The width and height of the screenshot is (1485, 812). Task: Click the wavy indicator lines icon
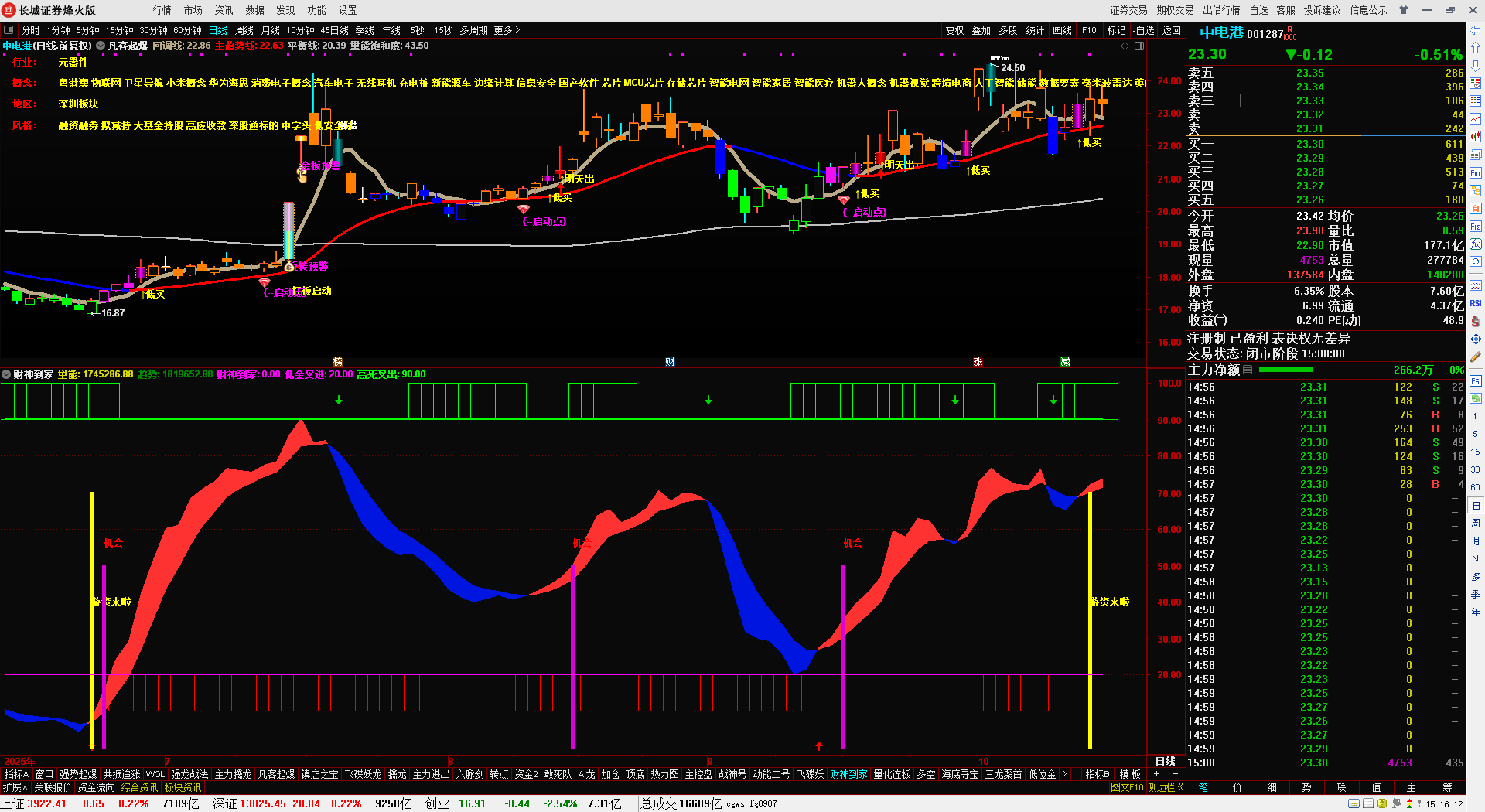tap(1476, 285)
